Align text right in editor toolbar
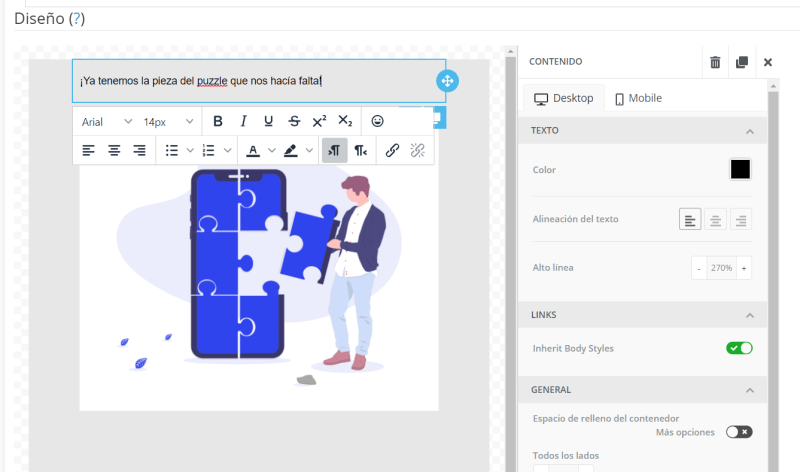Viewport: 800px width, 472px height. [x=139, y=151]
